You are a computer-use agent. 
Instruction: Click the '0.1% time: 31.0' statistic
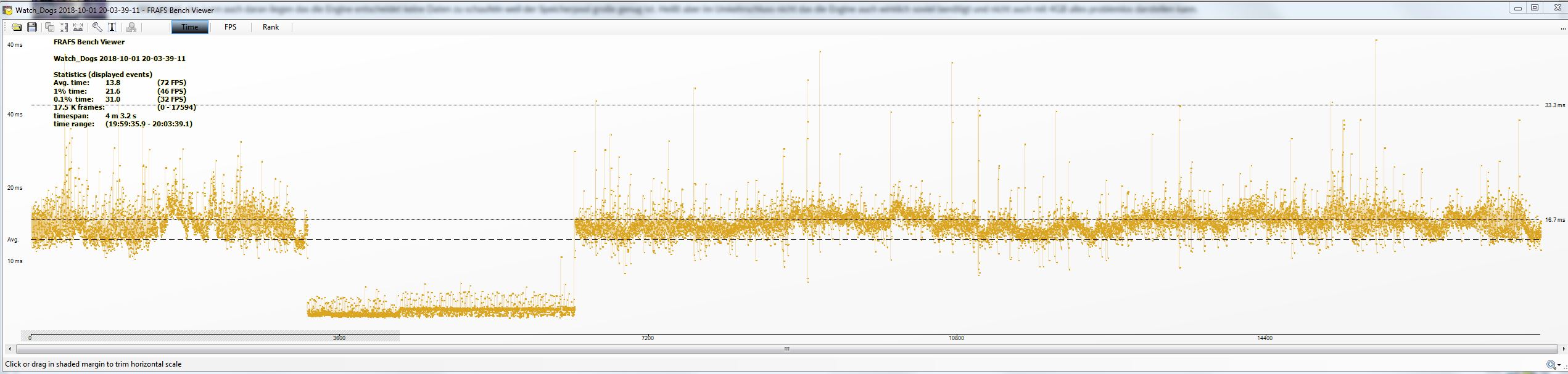[x=87, y=99]
